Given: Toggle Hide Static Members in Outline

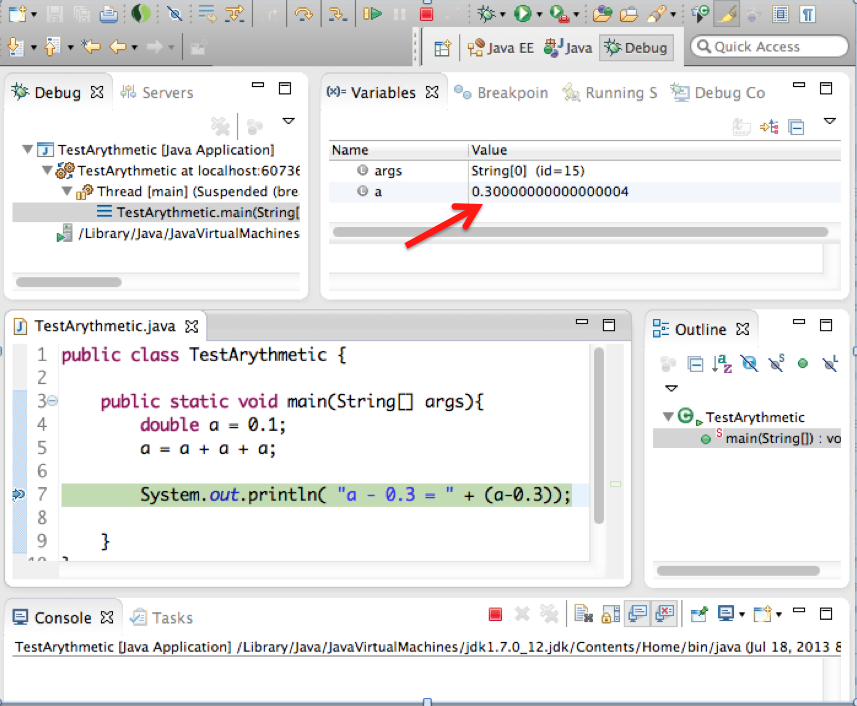Looking at the screenshot, I should 775,364.
